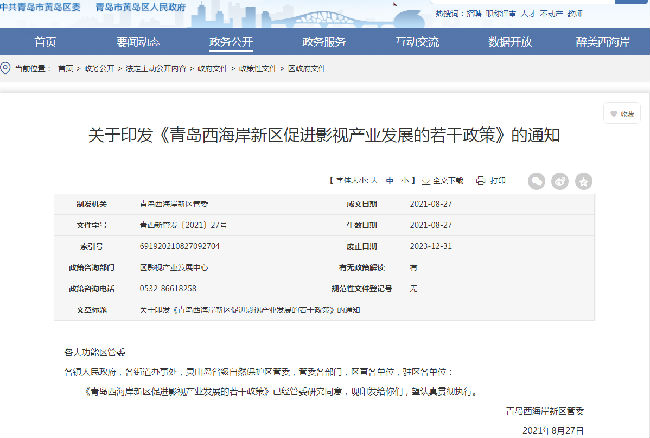
Task: Open the 政务公开 navigation tab
Action: click(x=231, y=42)
